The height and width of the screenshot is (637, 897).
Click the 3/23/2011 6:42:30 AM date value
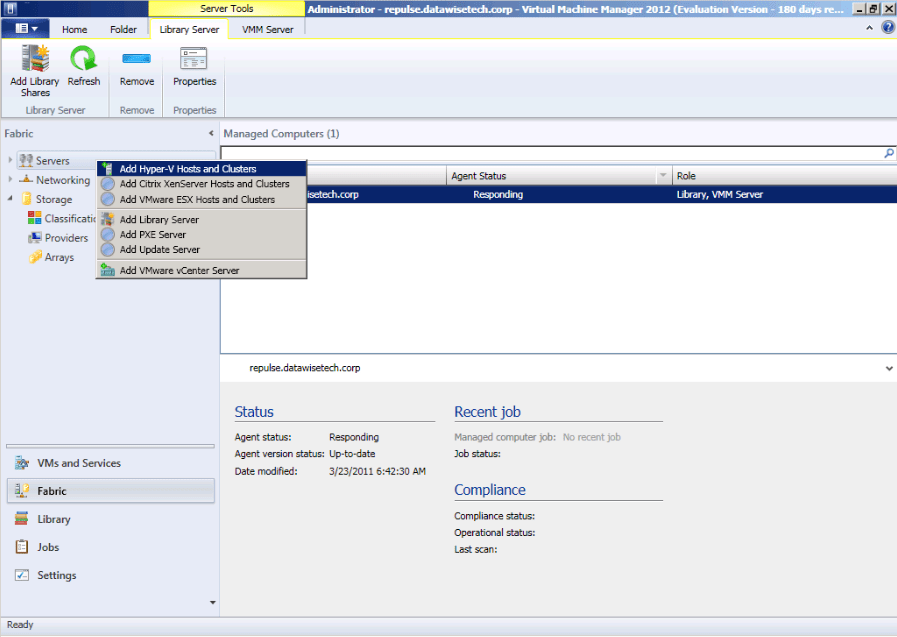coord(377,471)
